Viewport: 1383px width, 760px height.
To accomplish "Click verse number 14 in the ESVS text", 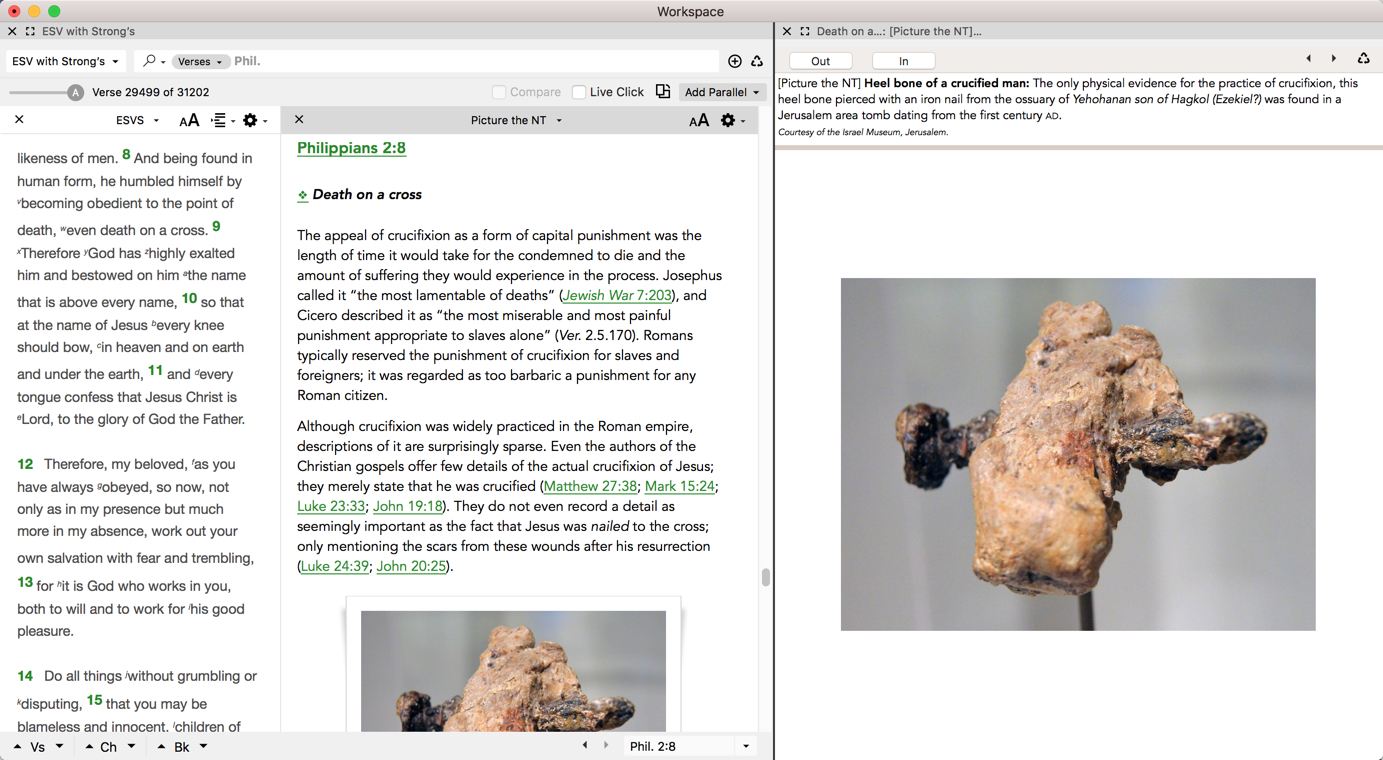I will coord(25,676).
